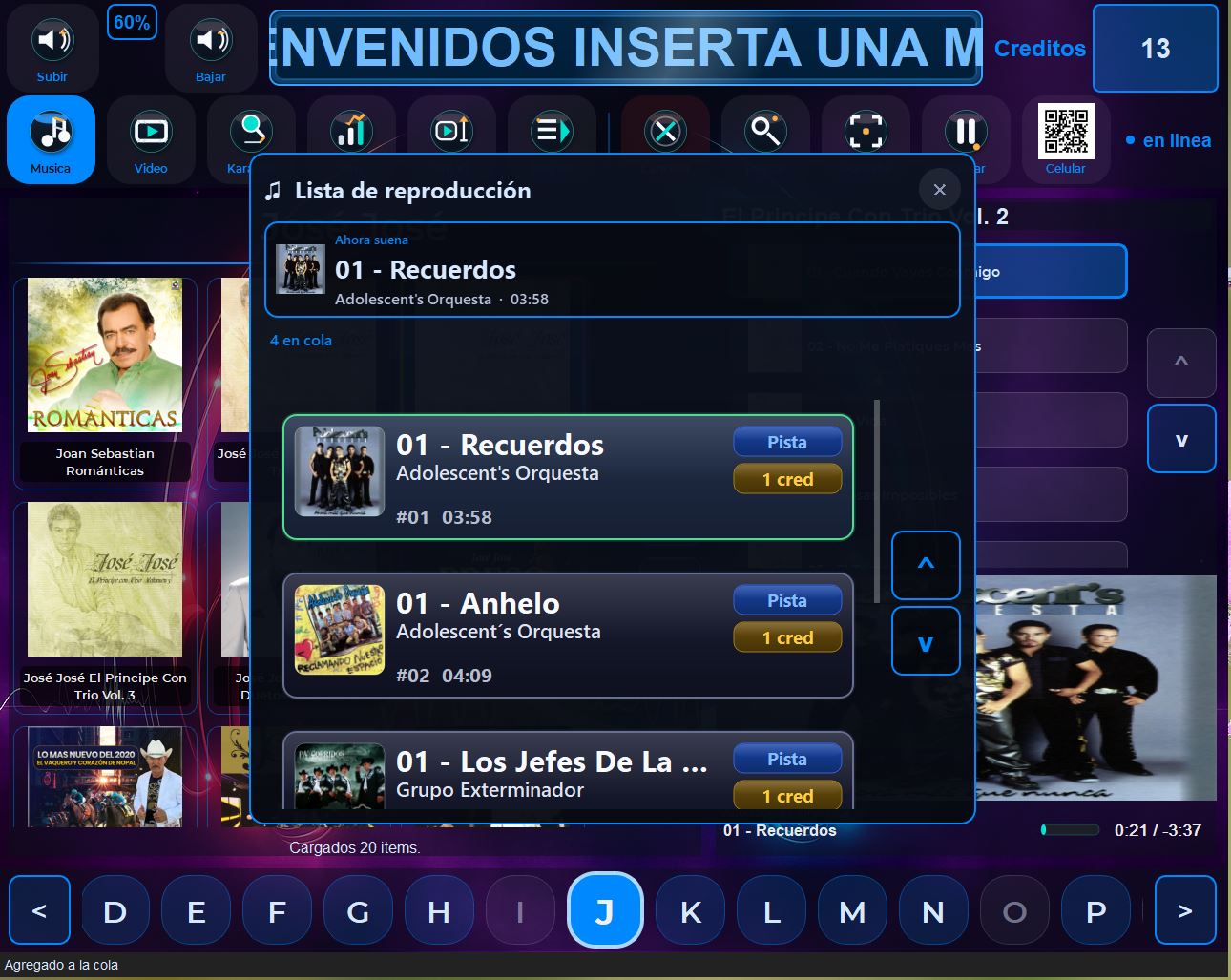Click the Creditos counter showing 13

1156,48
